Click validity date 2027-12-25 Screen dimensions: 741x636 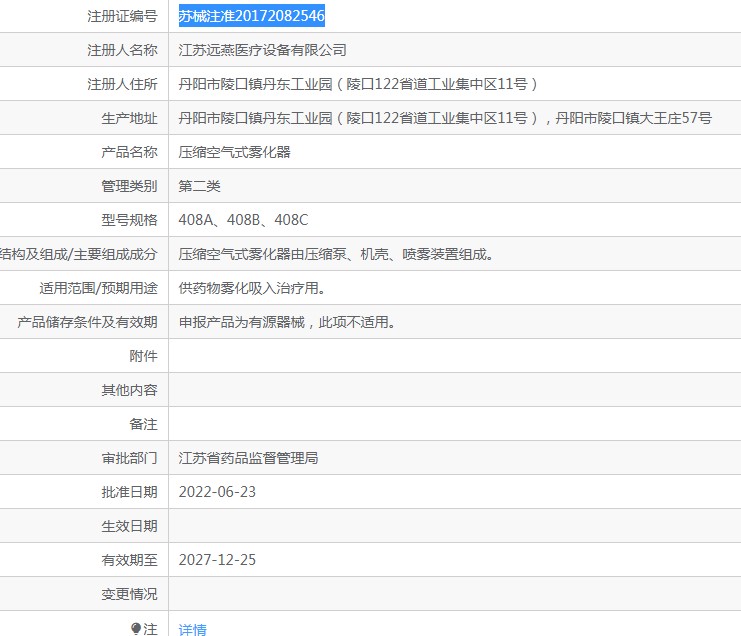click(x=217, y=560)
